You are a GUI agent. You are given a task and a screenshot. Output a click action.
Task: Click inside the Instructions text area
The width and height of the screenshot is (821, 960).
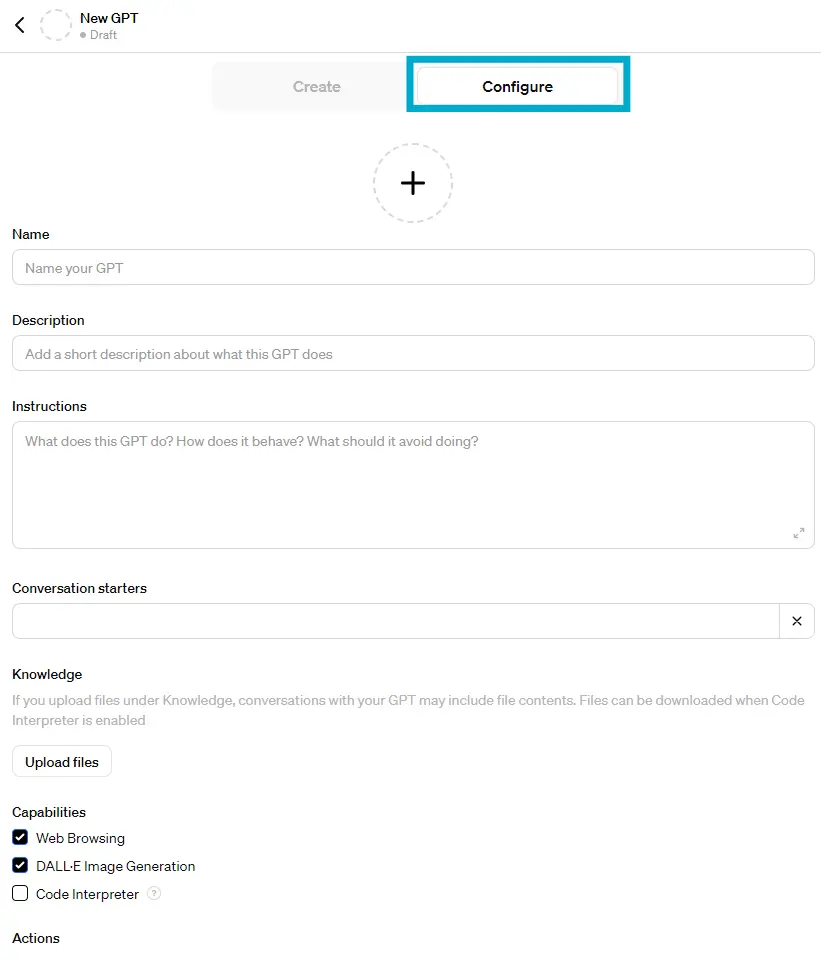coord(413,485)
